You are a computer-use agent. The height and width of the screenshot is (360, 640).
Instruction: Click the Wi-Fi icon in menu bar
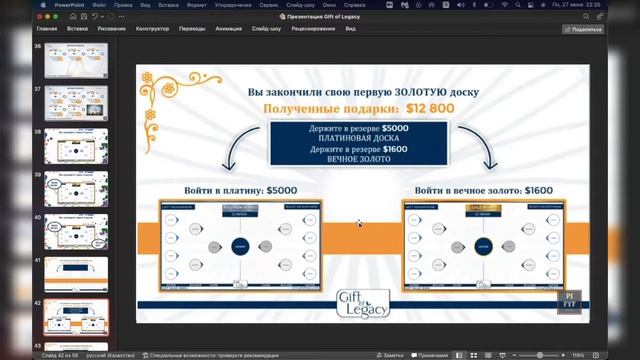(505, 5)
